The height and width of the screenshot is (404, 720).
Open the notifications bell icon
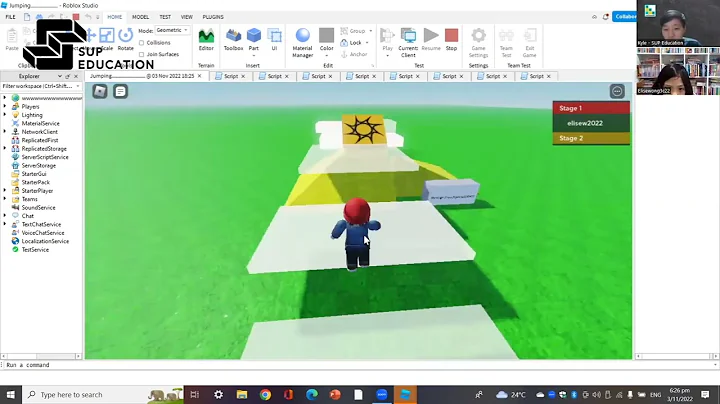coord(606,17)
